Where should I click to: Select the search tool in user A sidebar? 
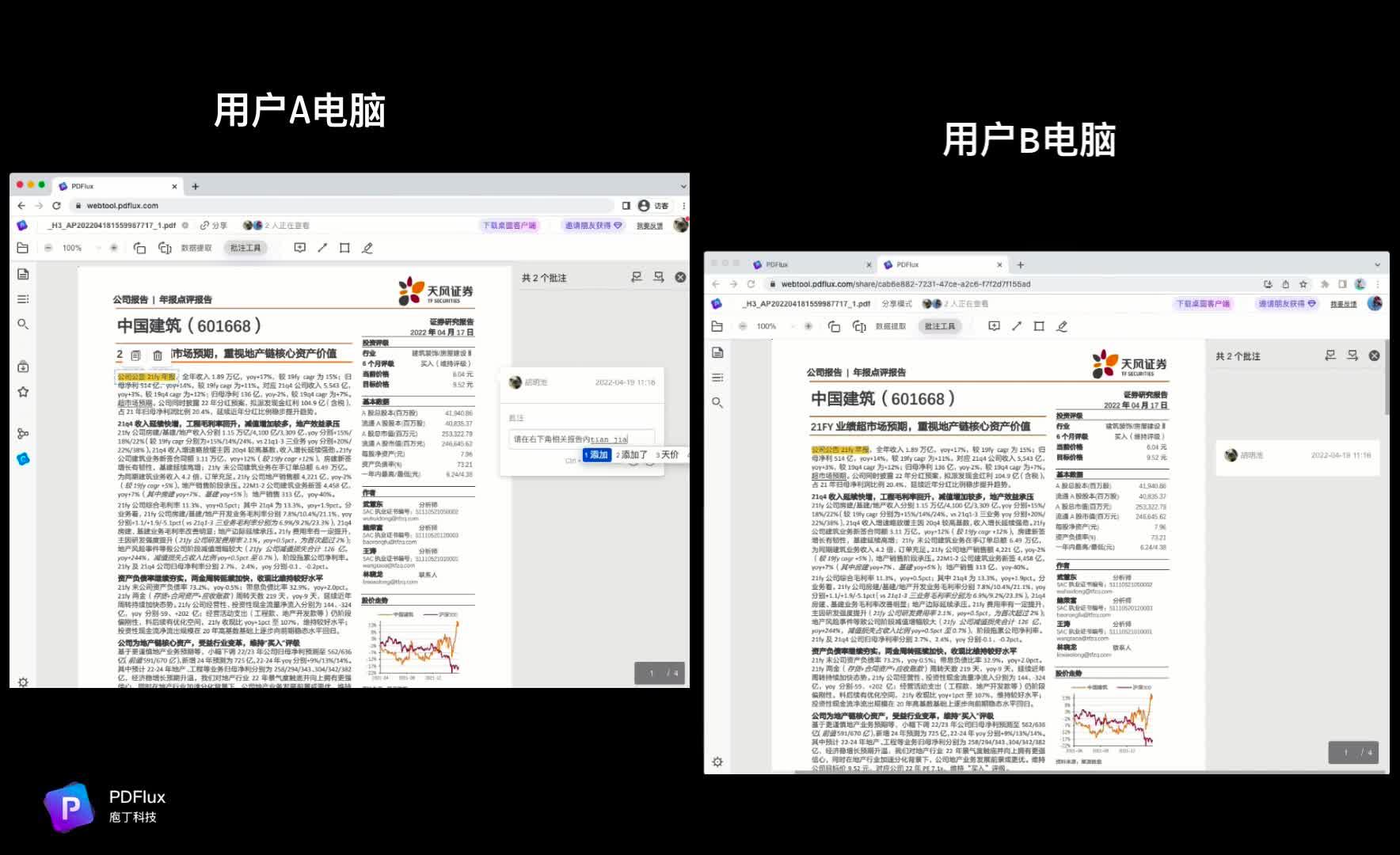22,324
